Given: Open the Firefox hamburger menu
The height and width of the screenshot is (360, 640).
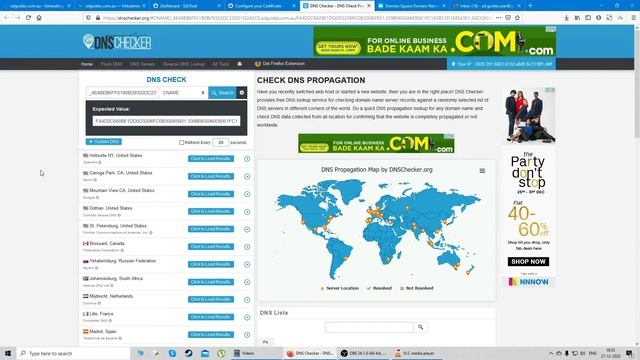Looking at the screenshot, I should point(633,18).
